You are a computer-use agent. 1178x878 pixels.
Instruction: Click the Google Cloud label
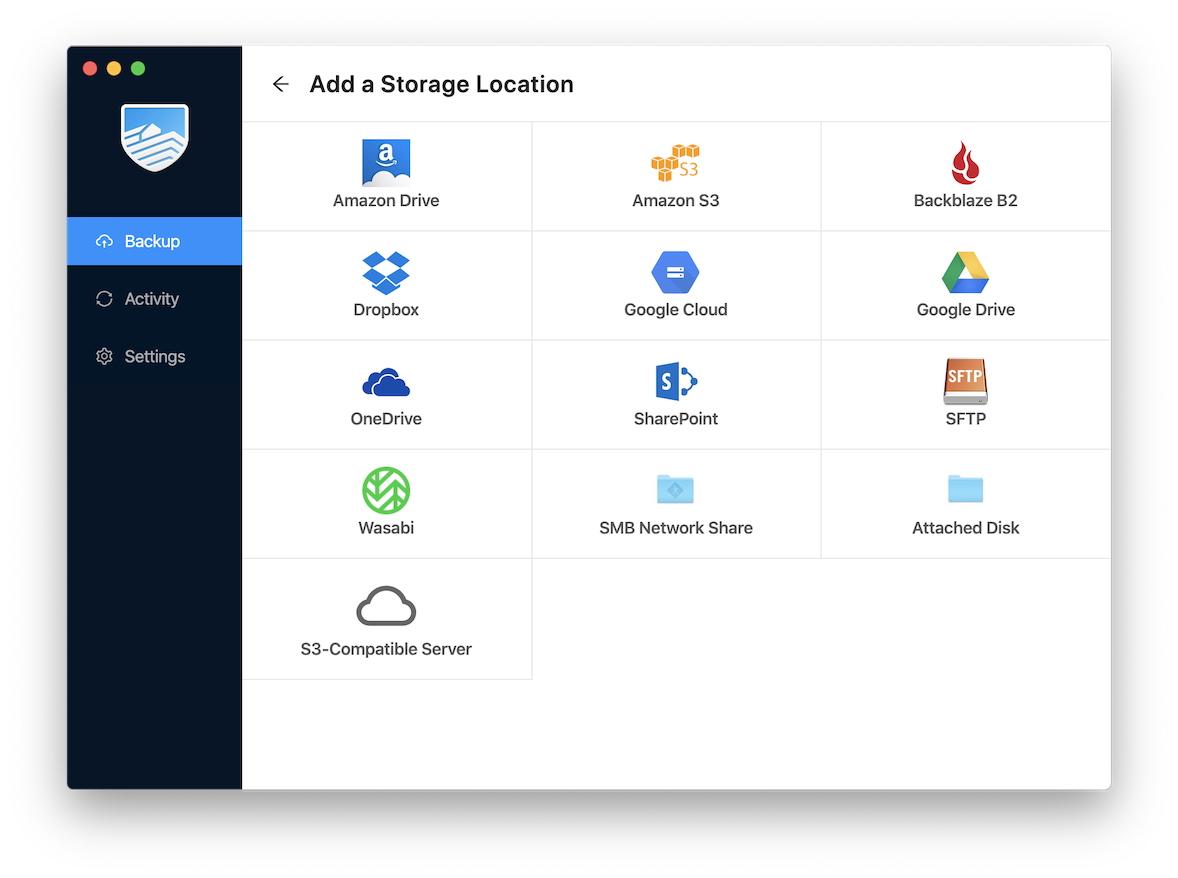[675, 309]
